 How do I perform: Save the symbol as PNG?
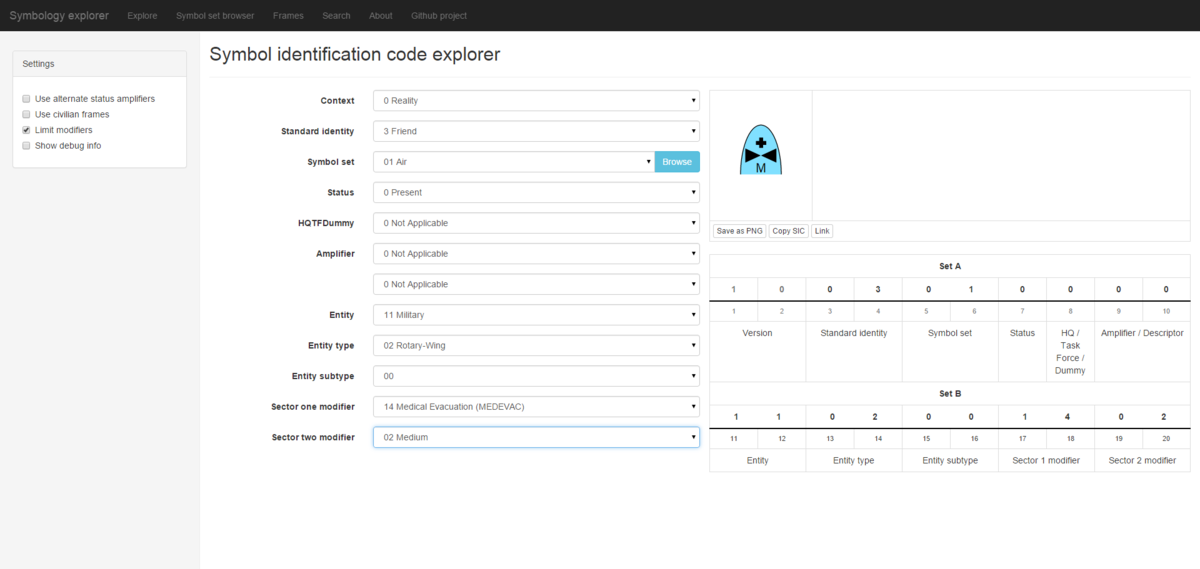[740, 231]
